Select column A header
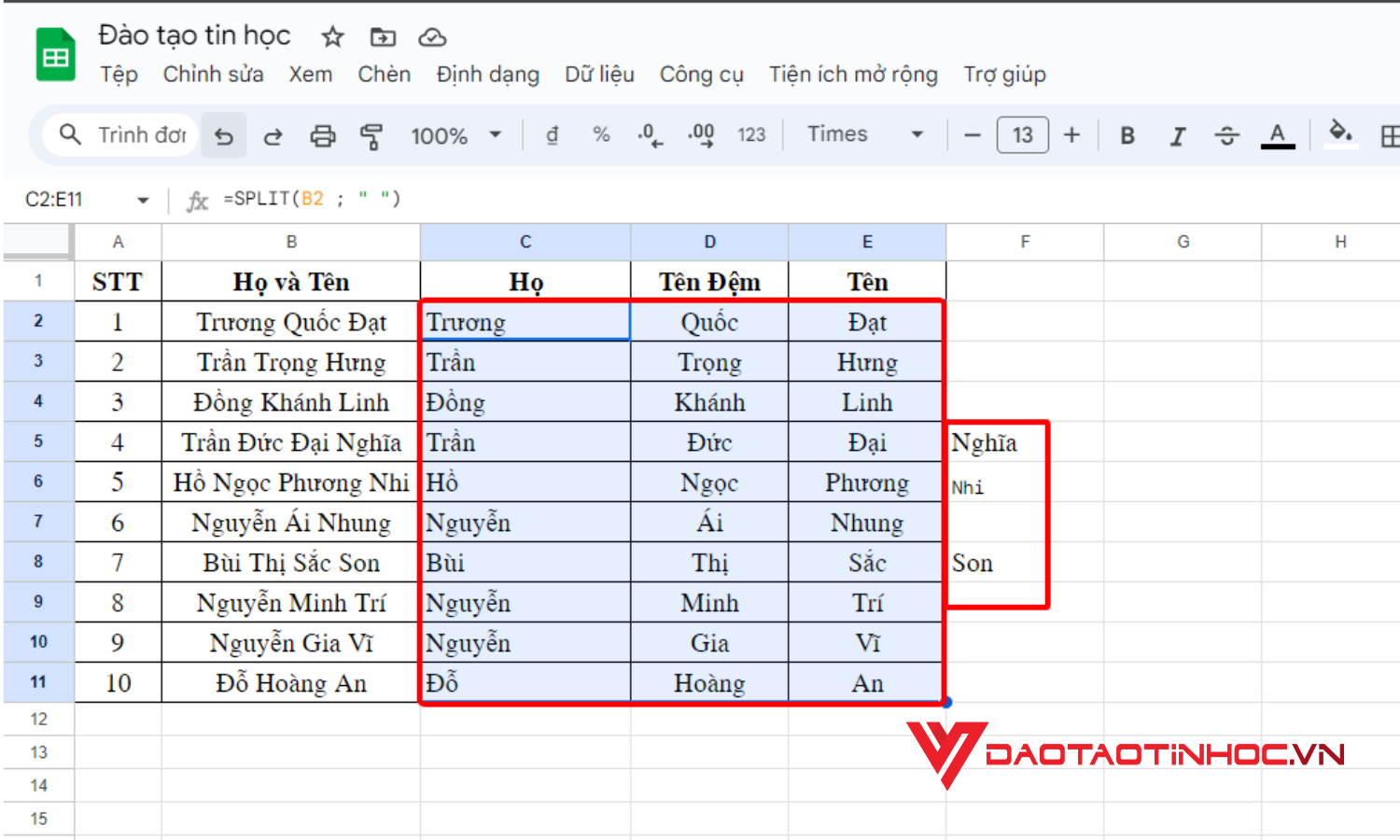Image resolution: width=1400 pixels, height=840 pixels. (x=119, y=242)
